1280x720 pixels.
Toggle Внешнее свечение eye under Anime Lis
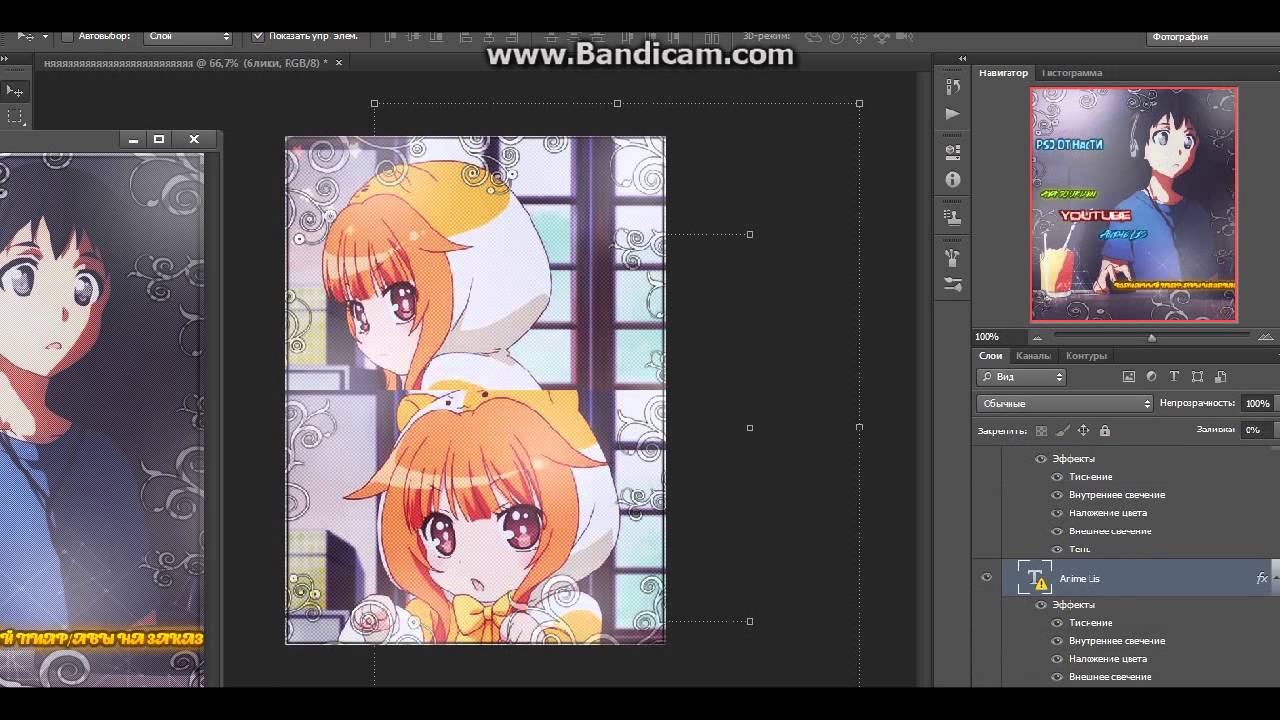point(1057,677)
